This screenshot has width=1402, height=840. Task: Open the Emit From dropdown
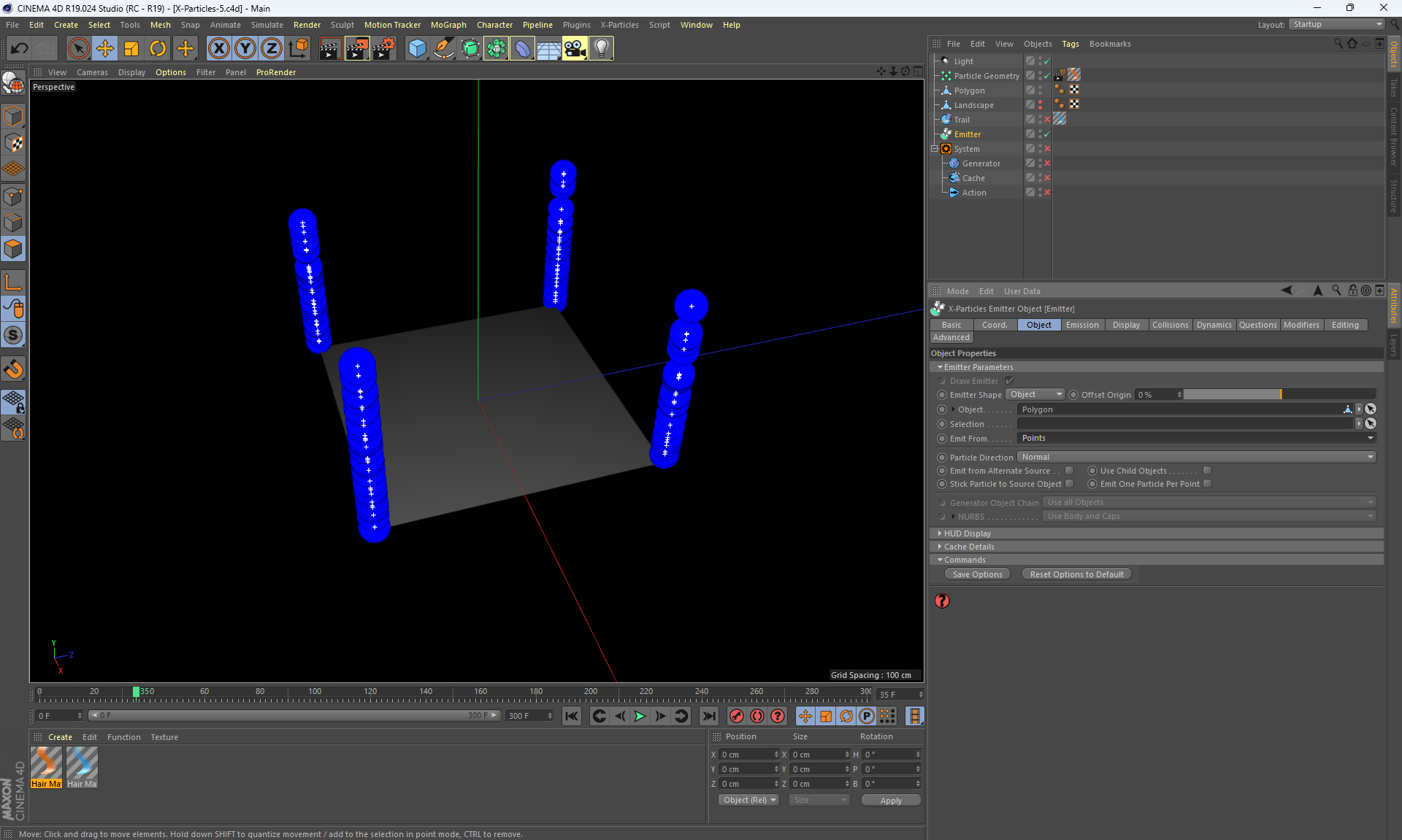(x=1196, y=438)
